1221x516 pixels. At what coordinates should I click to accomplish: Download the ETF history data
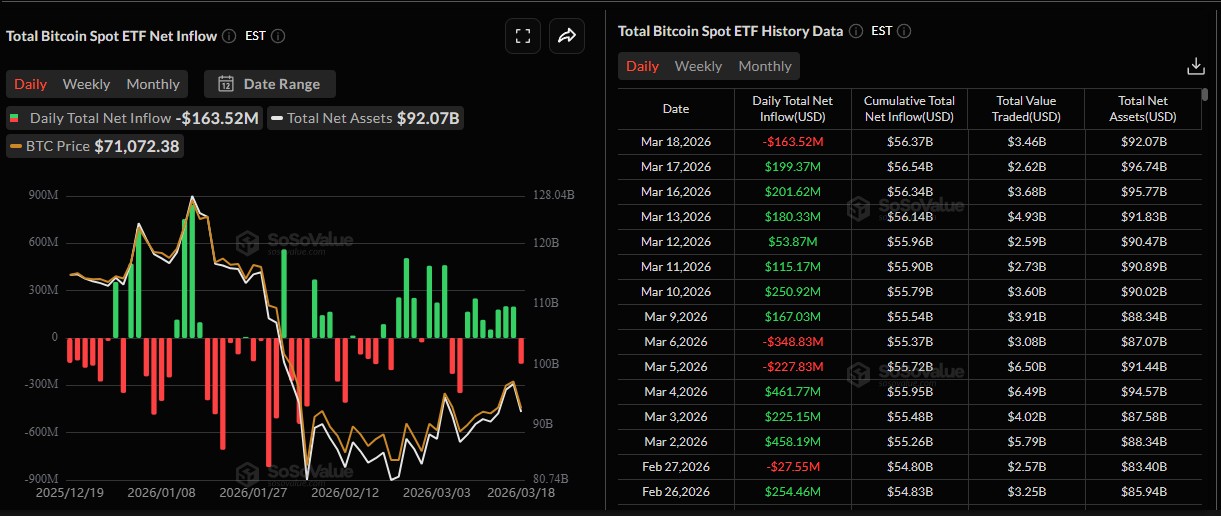coord(1195,66)
